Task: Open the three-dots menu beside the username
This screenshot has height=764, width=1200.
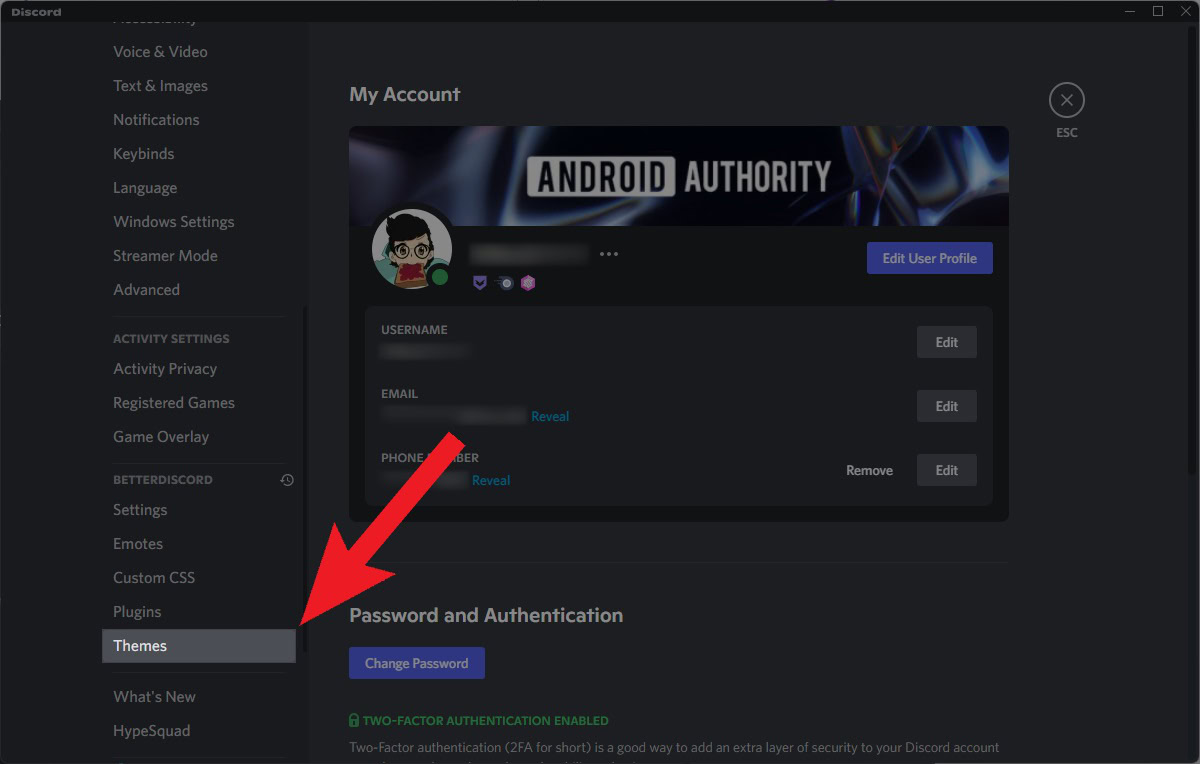Action: [x=609, y=254]
